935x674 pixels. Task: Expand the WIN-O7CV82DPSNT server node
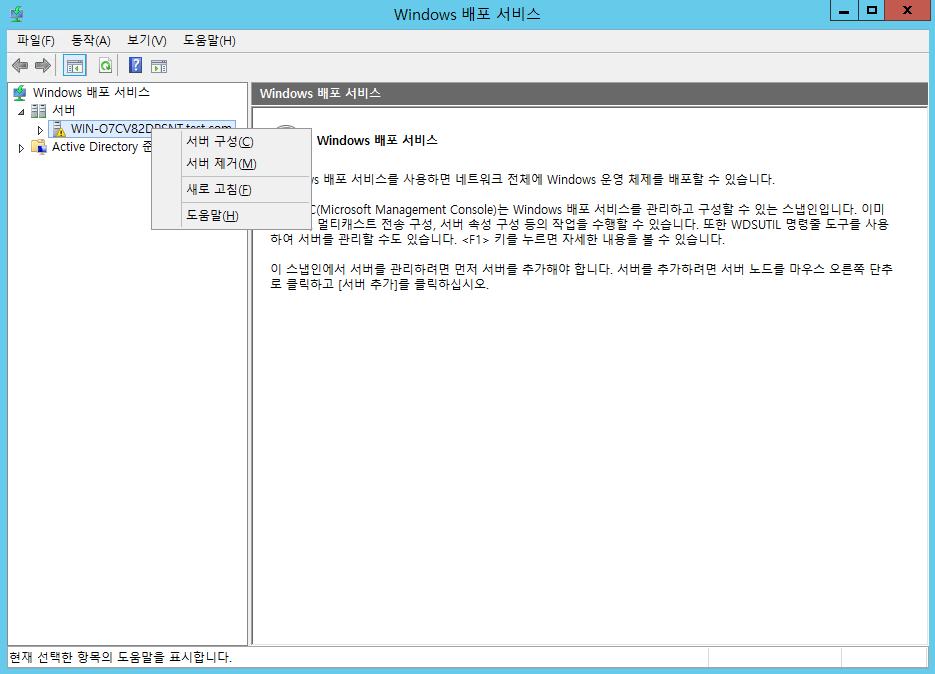(x=40, y=129)
